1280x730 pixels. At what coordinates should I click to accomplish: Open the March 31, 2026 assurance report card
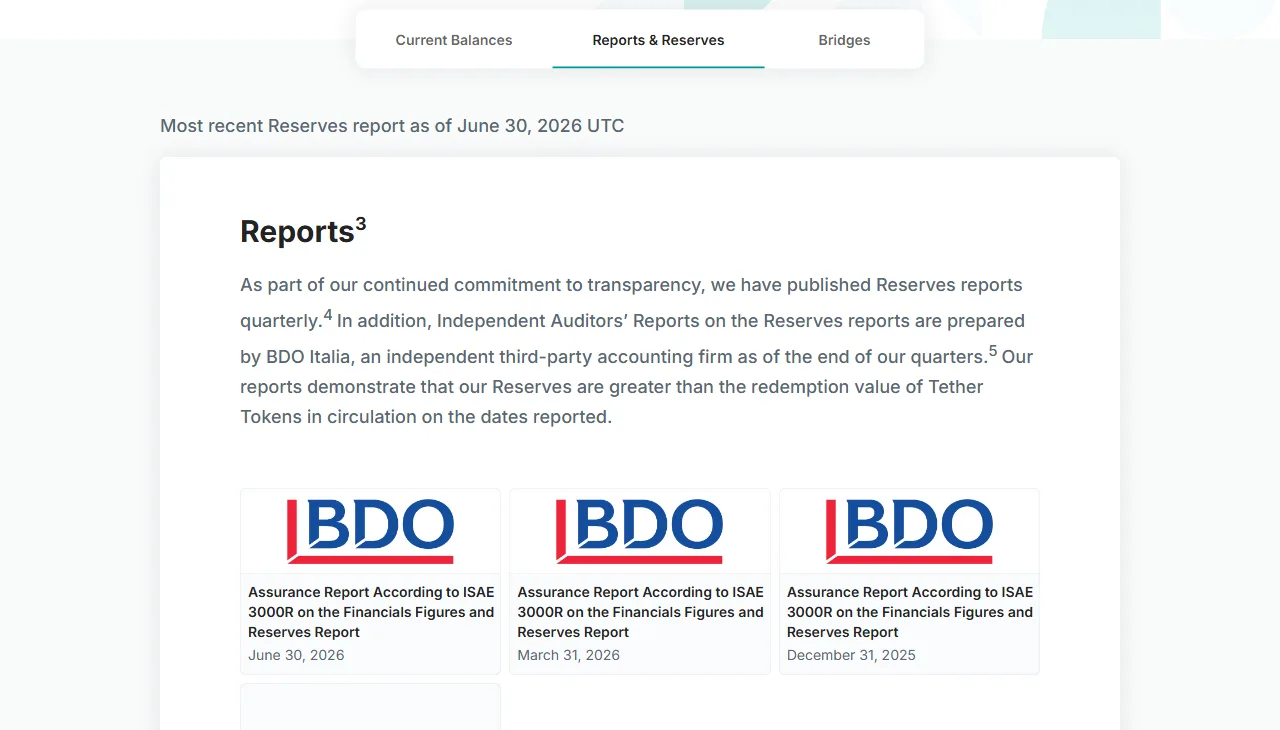click(640, 581)
